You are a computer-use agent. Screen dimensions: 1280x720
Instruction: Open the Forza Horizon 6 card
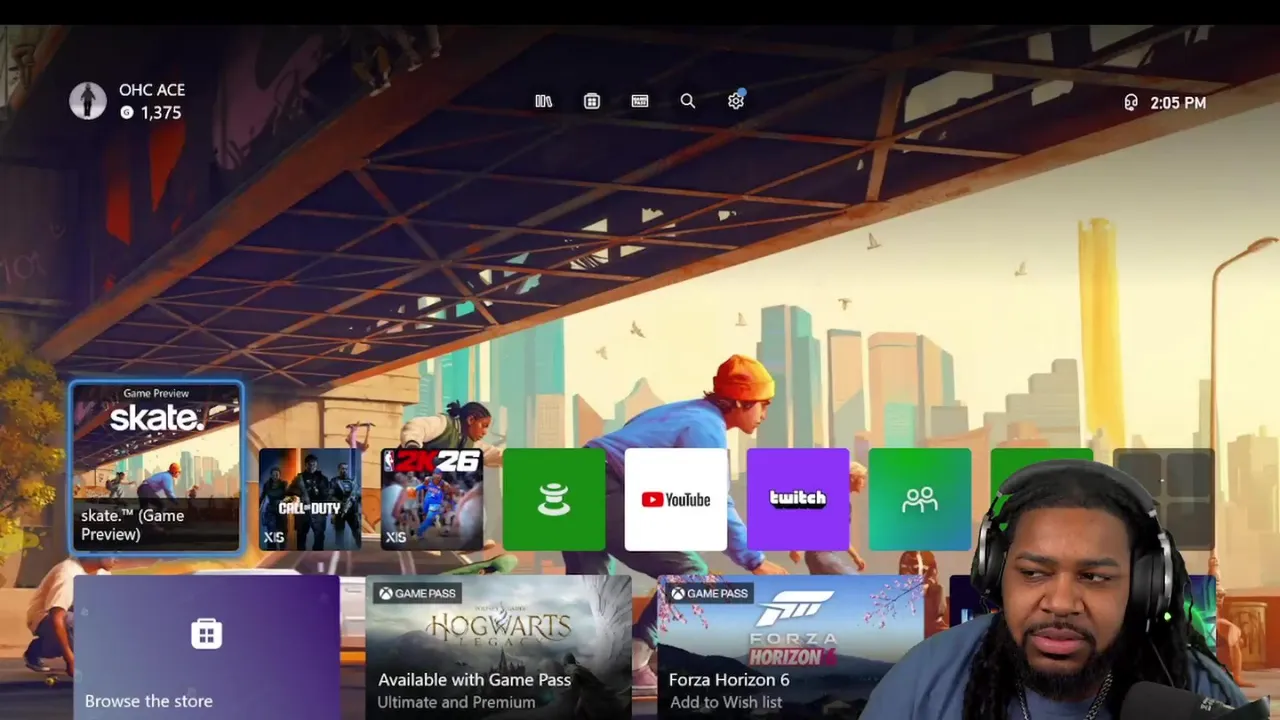pos(790,647)
